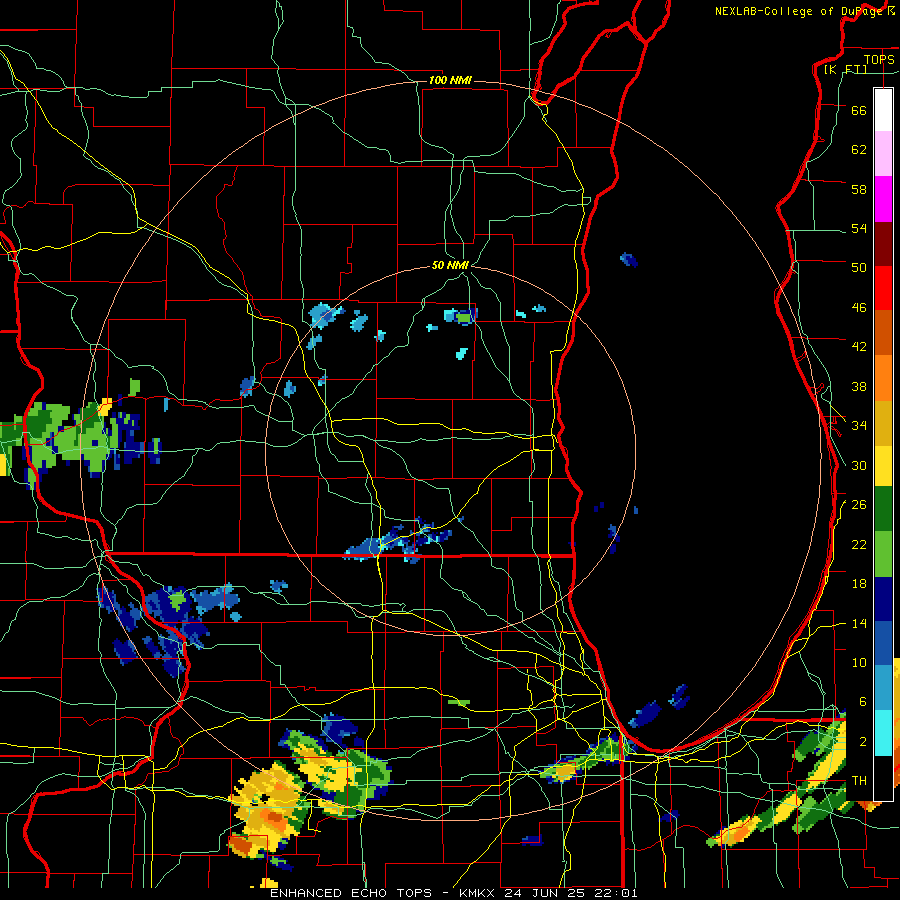Image resolution: width=900 pixels, height=900 pixels.
Task: Pick the white swatch in the TOPS legend
Action: coord(883,110)
